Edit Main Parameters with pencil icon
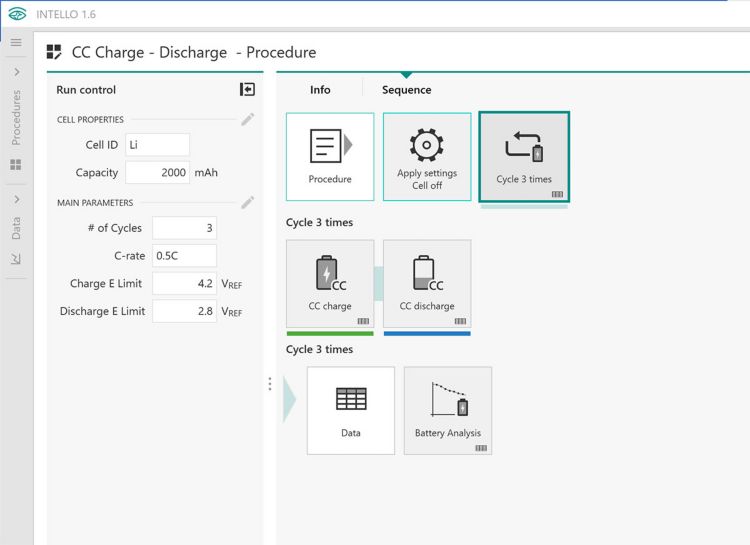750x545 pixels. [x=247, y=203]
